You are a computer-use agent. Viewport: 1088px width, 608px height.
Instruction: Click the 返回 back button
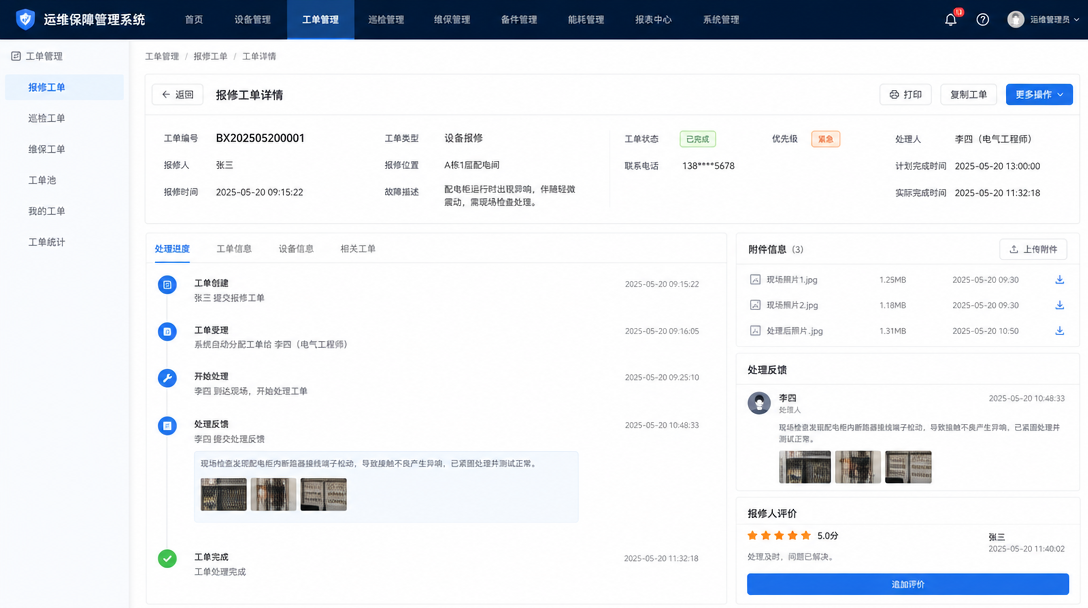point(178,94)
